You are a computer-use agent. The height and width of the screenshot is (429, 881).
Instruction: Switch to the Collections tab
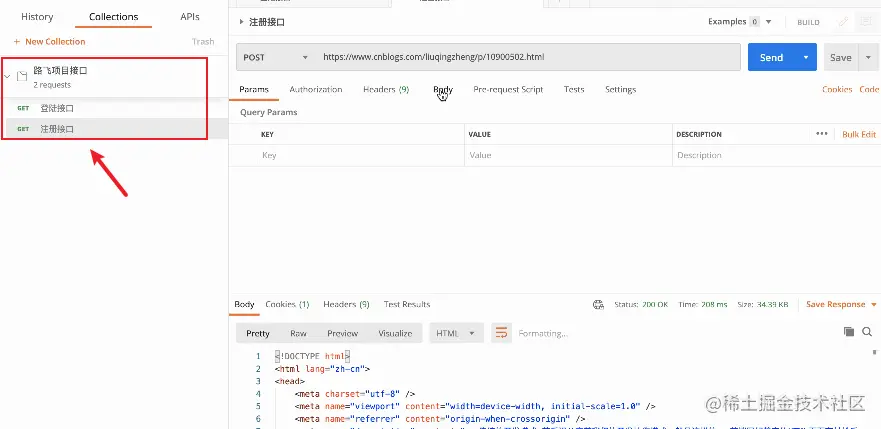[113, 17]
